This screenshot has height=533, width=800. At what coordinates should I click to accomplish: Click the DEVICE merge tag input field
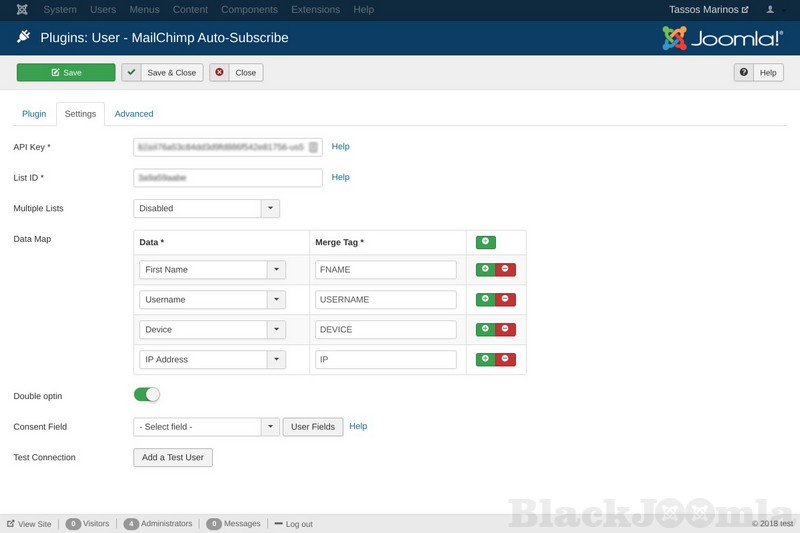click(386, 329)
